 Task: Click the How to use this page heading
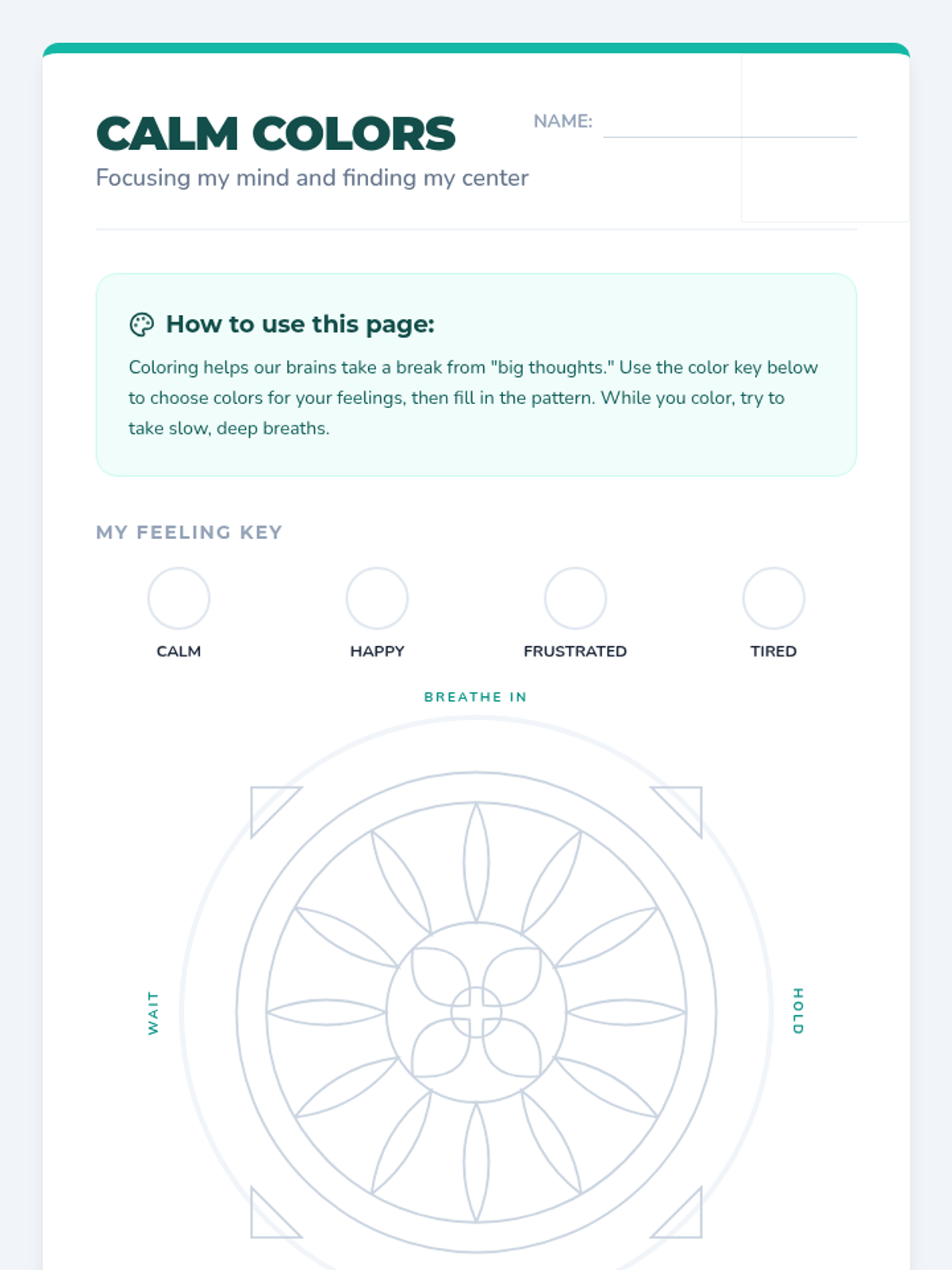[300, 324]
